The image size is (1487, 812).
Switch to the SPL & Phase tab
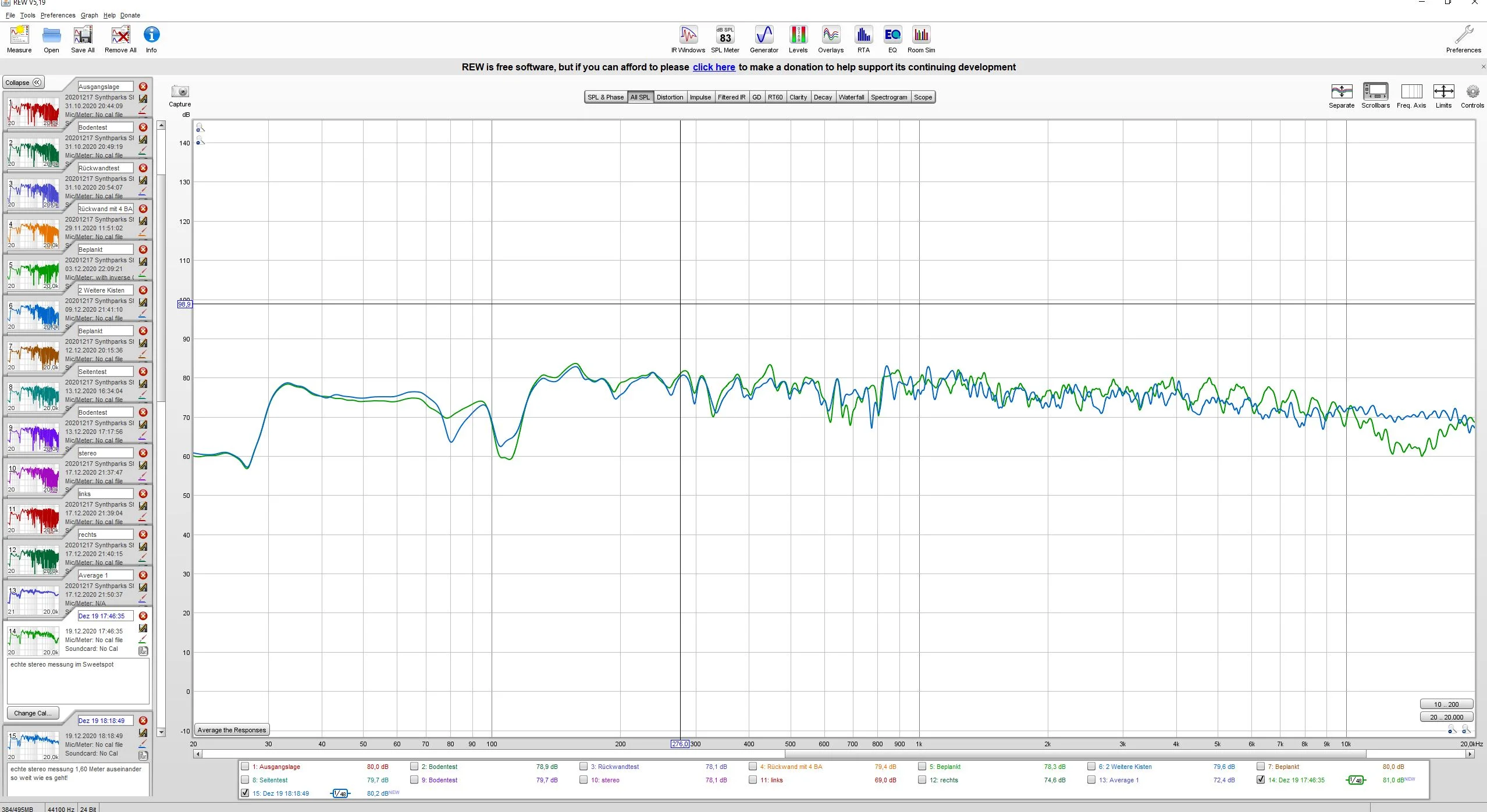pos(606,97)
